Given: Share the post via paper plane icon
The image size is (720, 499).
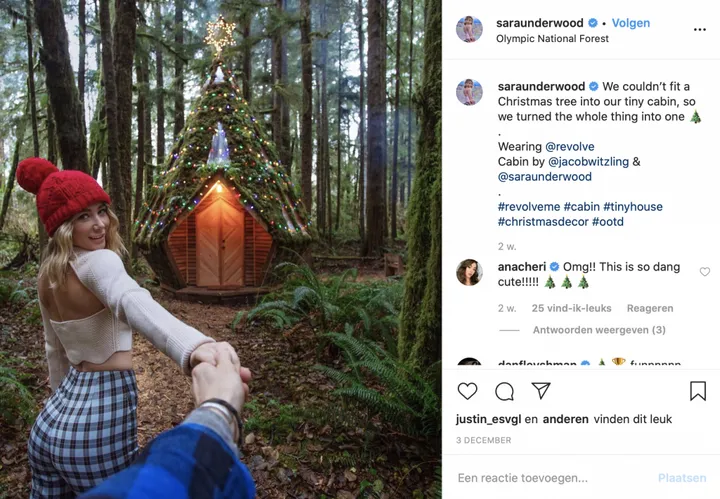Looking at the screenshot, I should coord(541,391).
